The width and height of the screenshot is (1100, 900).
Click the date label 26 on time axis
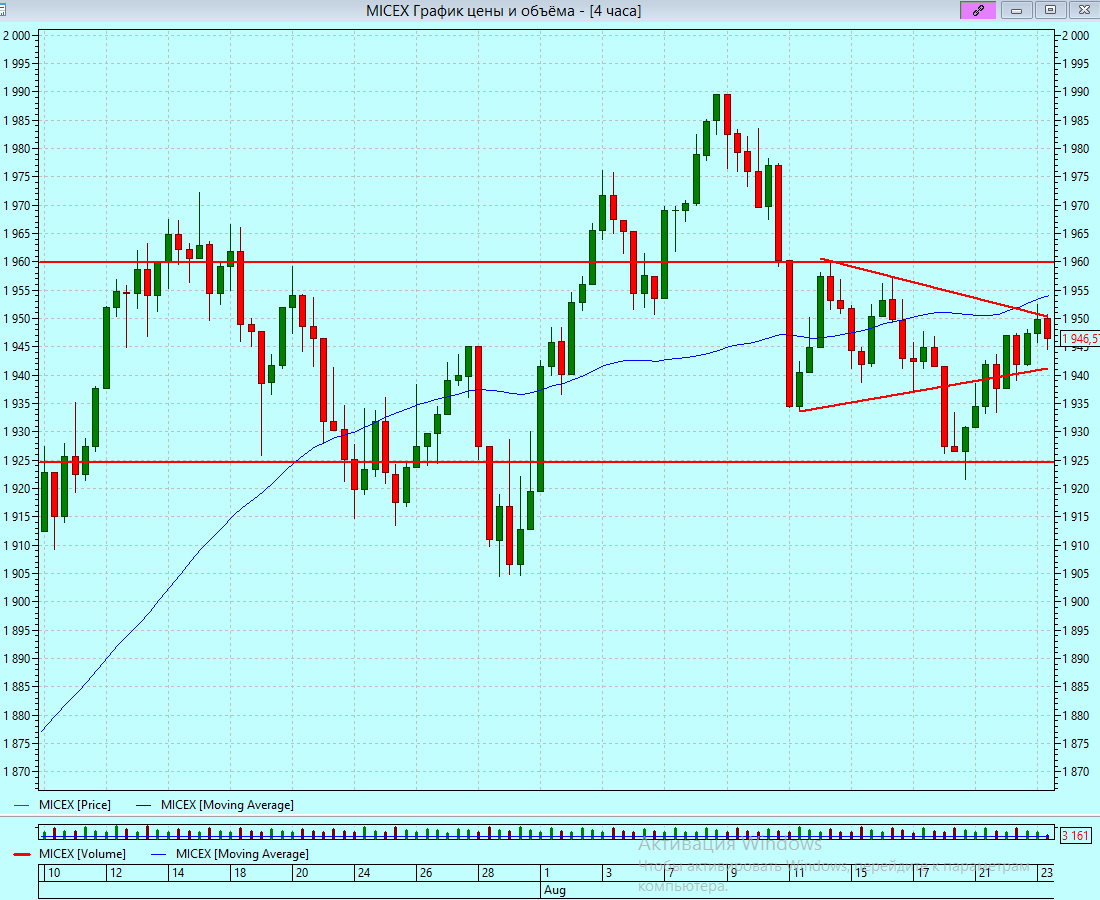coord(426,873)
